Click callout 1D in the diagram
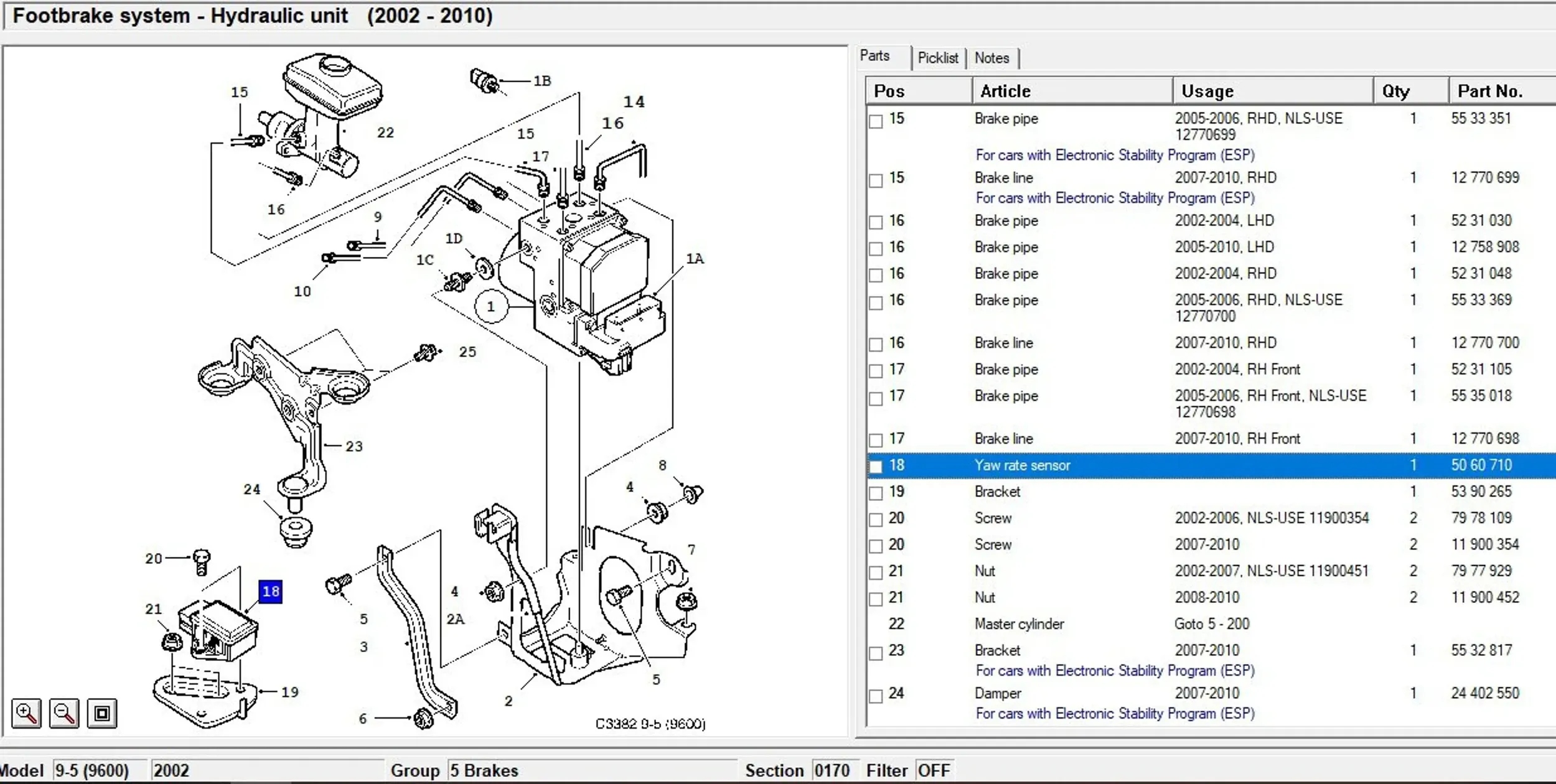This screenshot has width=1556, height=784. [x=454, y=239]
